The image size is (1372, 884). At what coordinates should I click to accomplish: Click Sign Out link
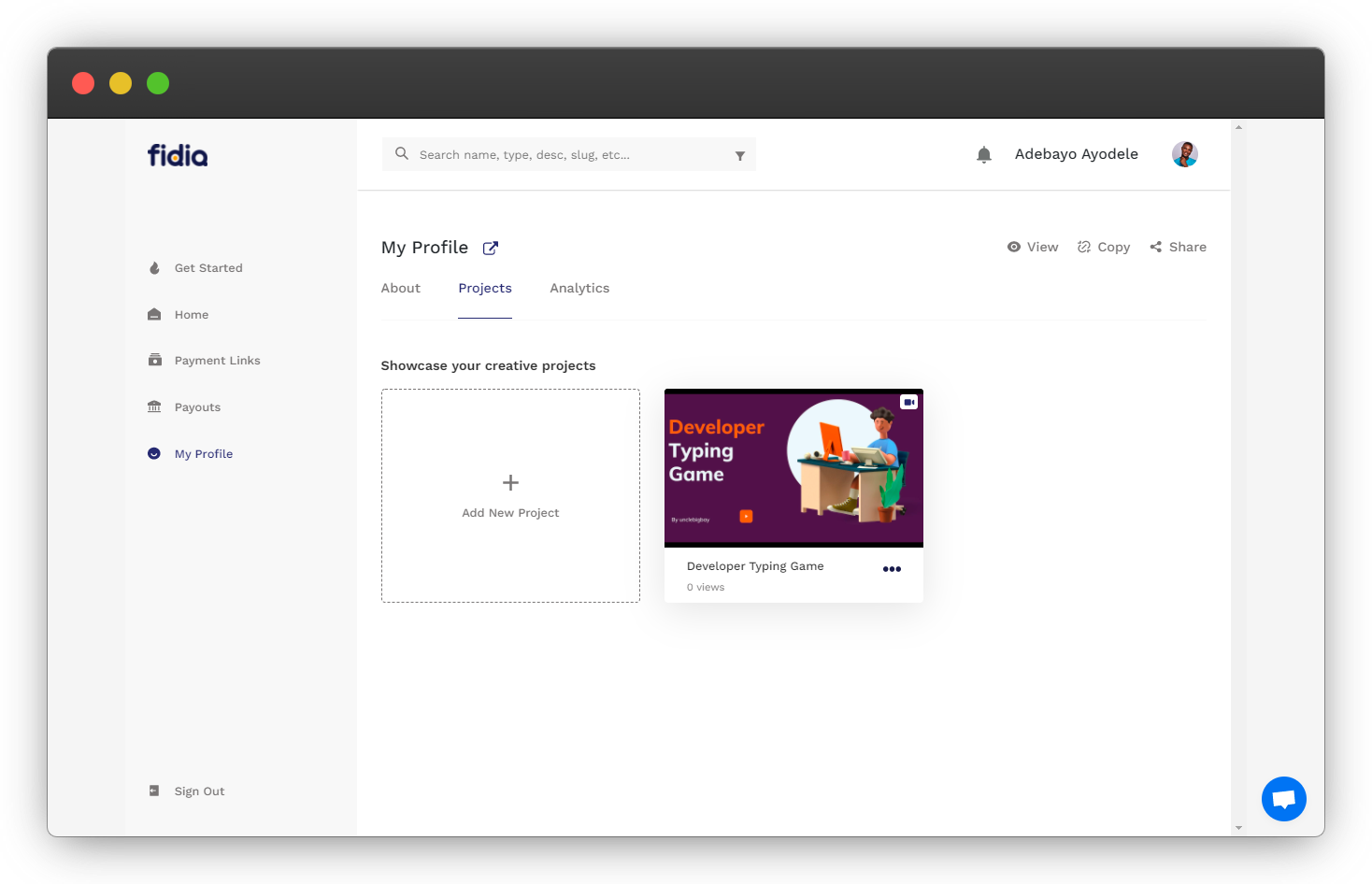(x=200, y=791)
